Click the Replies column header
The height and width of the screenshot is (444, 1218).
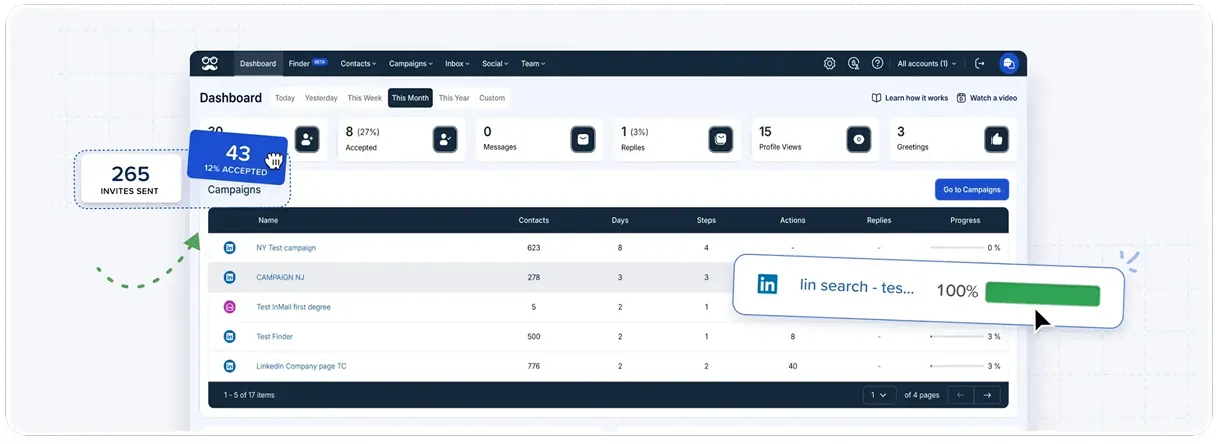click(x=879, y=220)
